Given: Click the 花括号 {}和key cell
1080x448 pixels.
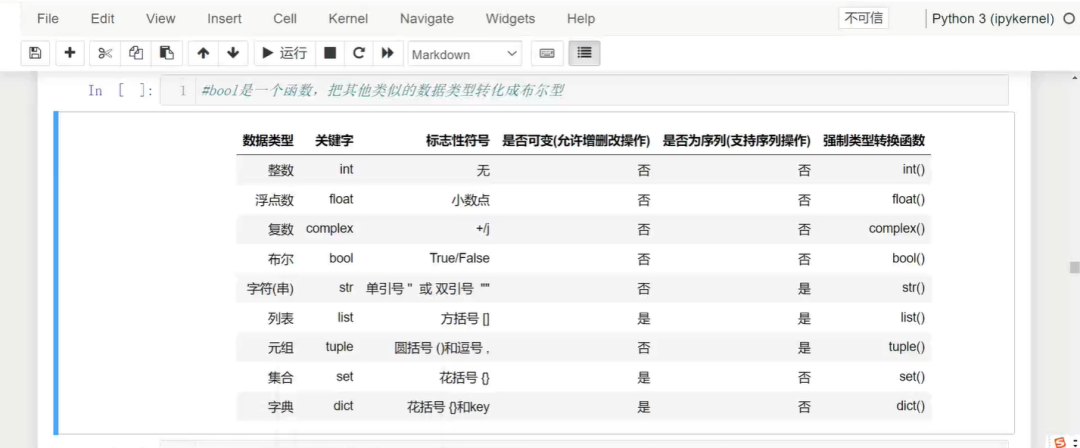Looking at the screenshot, I should pos(448,407).
